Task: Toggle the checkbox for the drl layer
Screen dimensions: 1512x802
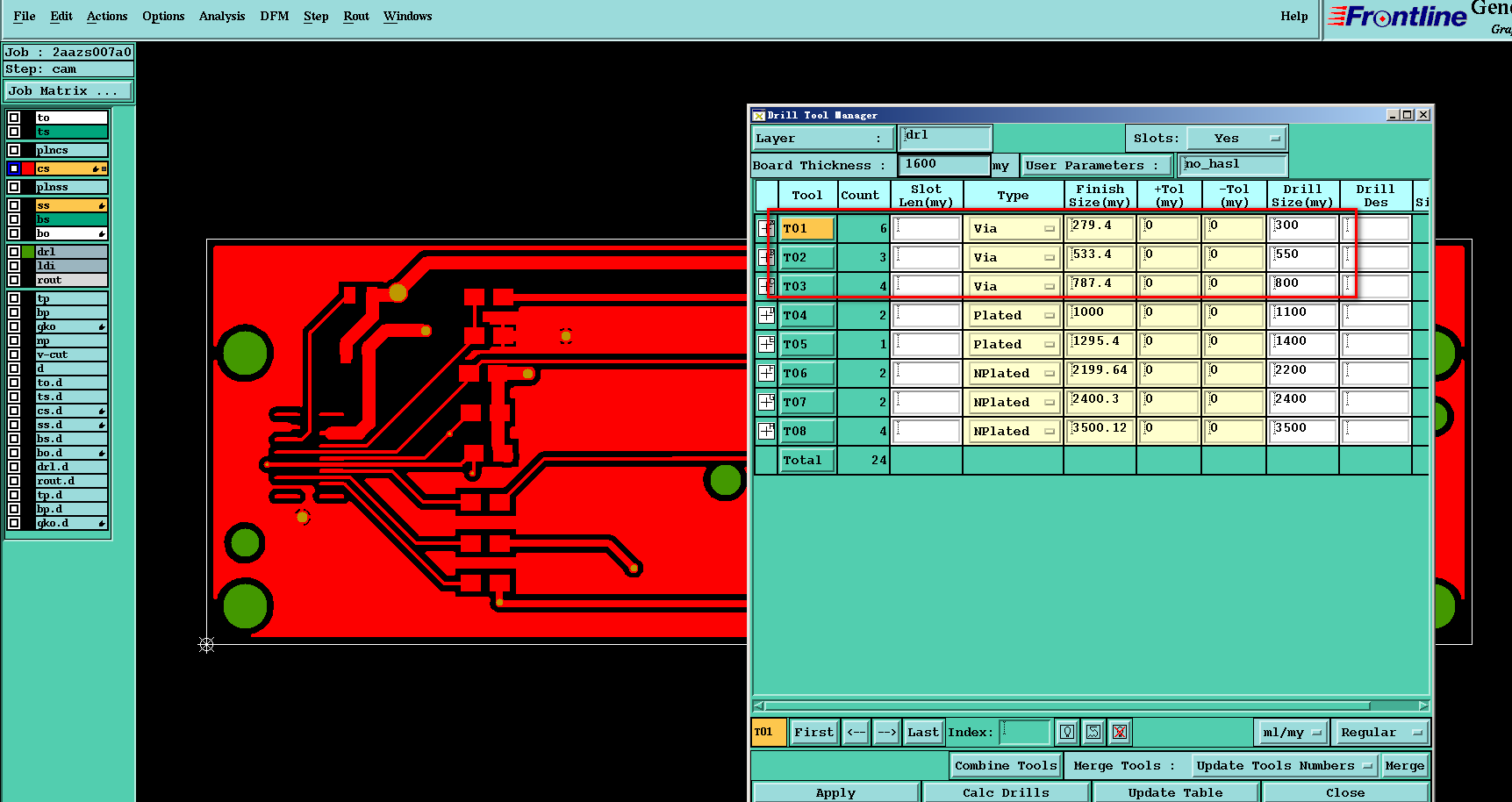Action: (x=14, y=252)
